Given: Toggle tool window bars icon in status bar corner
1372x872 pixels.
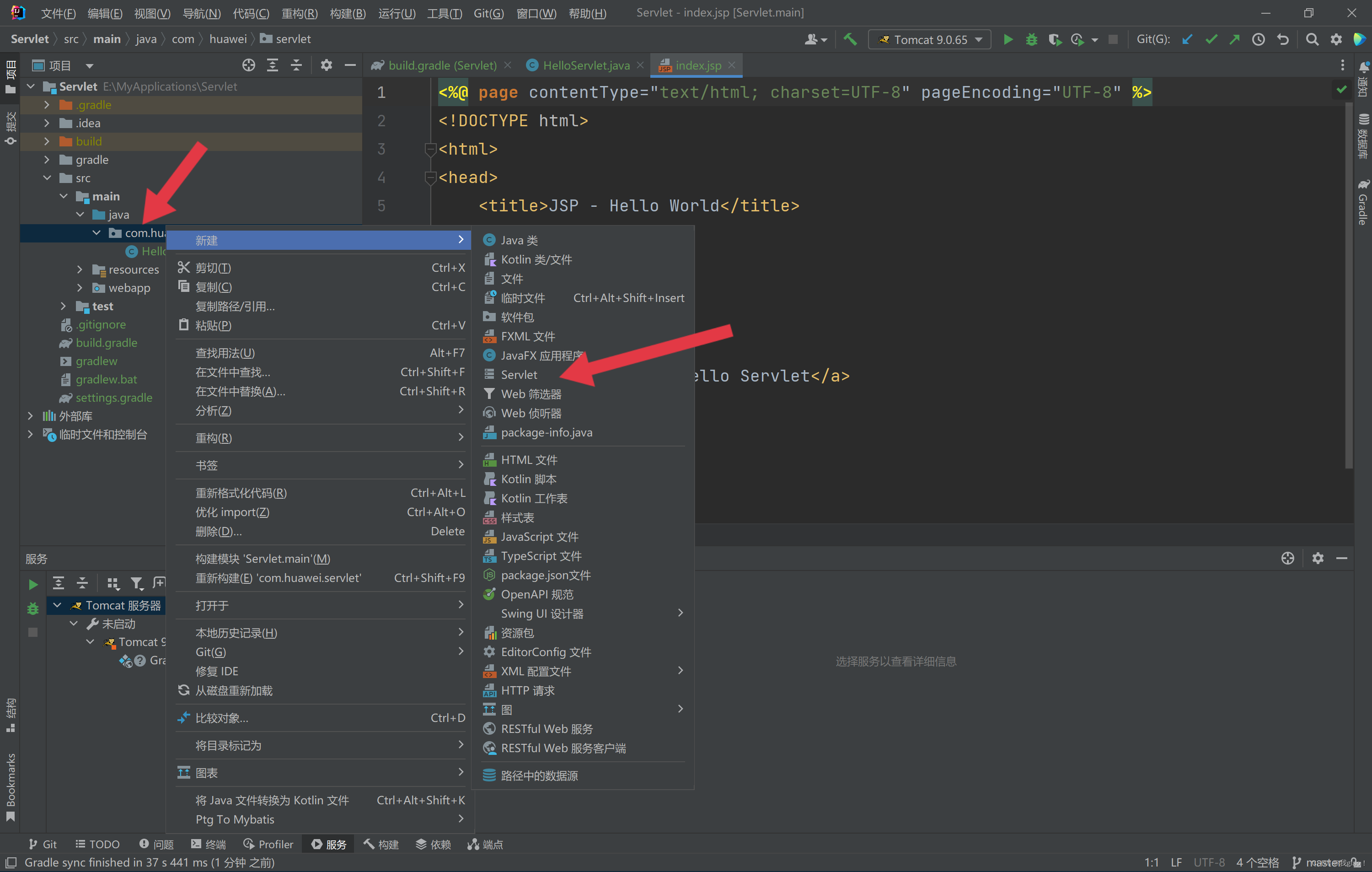Looking at the screenshot, I should (x=11, y=862).
